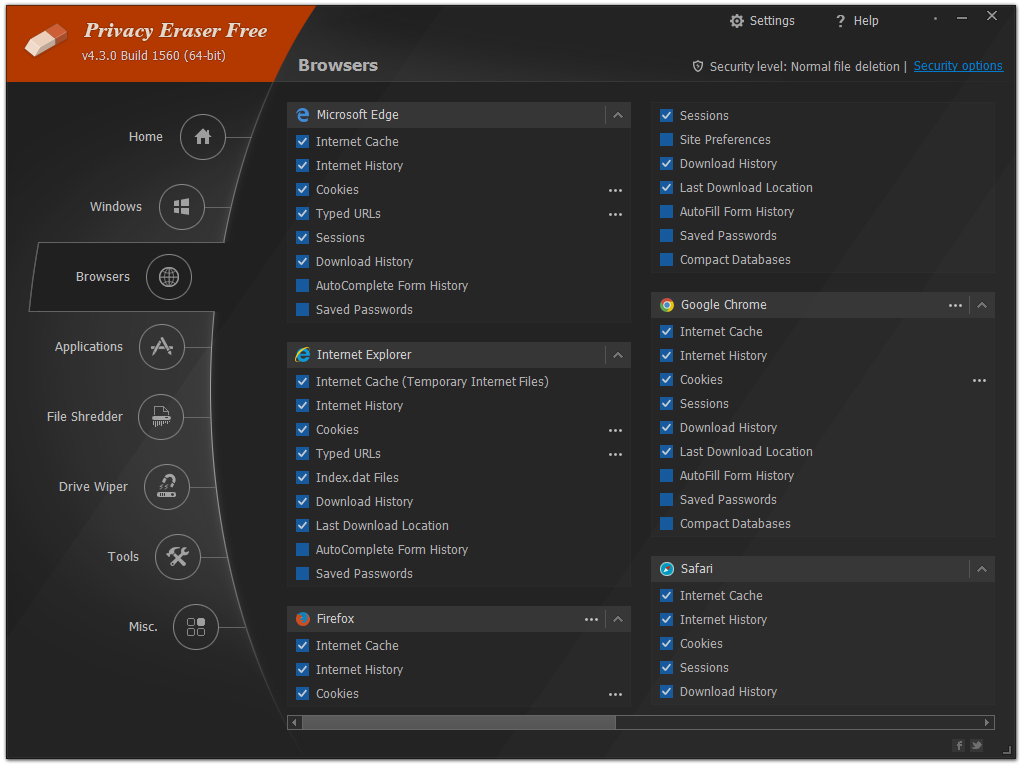Open Tools wrench icon in sidebar
The image size is (1024, 768).
point(178,557)
